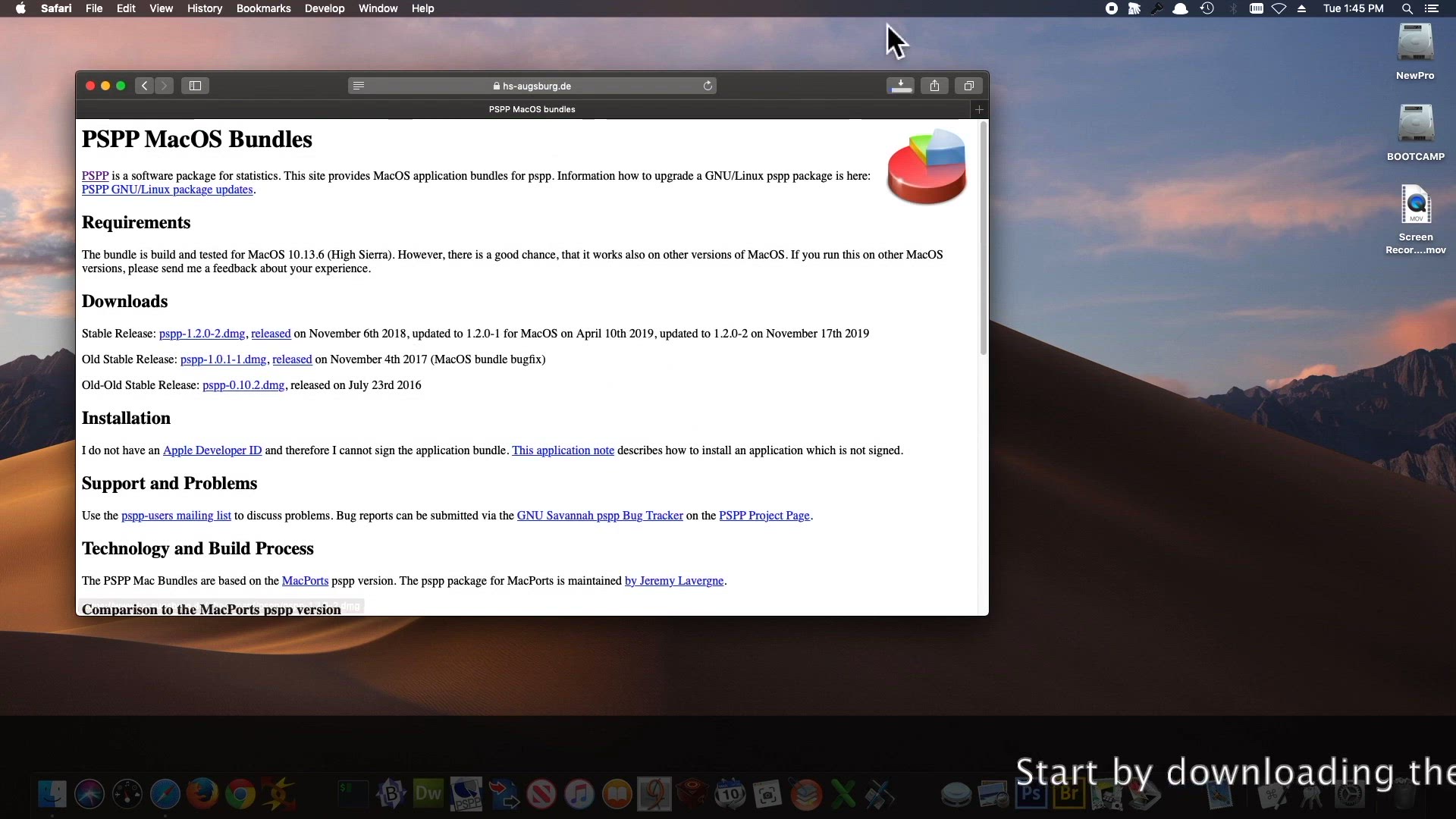Open 'released' link for Old Stable Release

[x=292, y=359]
